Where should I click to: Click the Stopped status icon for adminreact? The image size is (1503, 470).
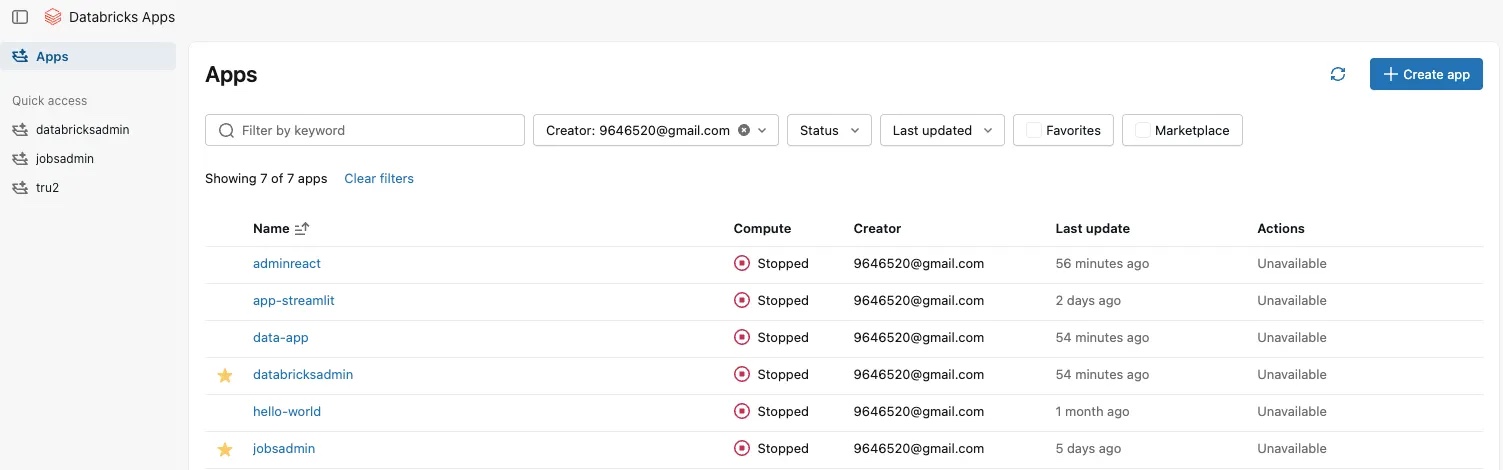coord(742,264)
